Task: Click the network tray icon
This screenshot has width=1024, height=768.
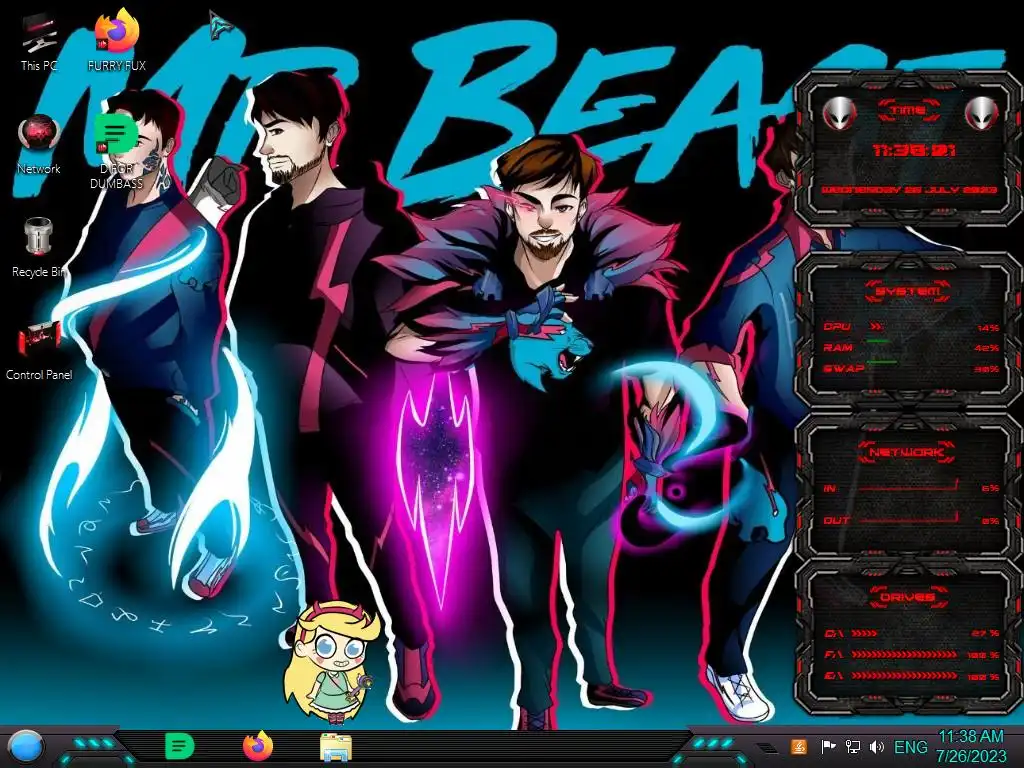Action: [852, 746]
